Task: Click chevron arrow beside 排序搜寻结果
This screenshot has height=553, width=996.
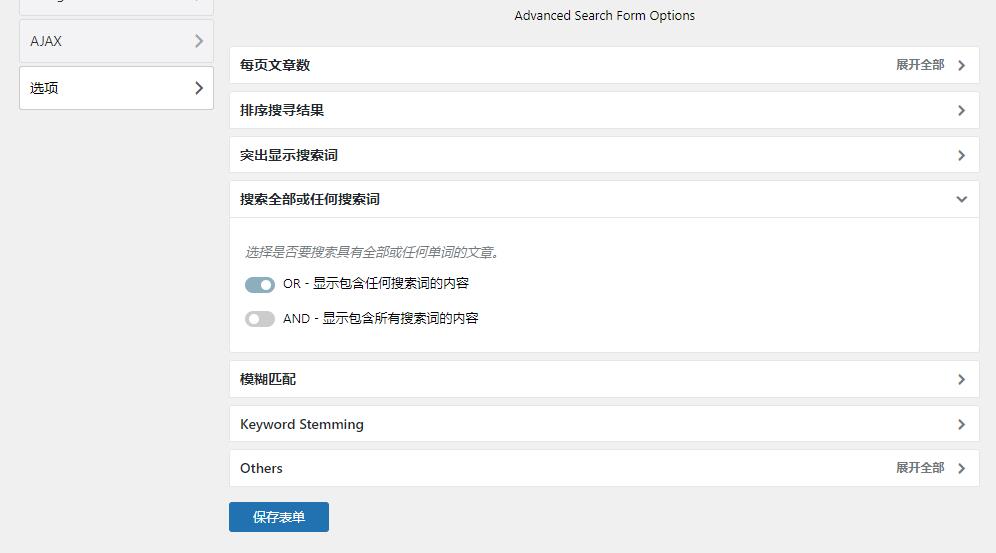Action: coord(961,110)
